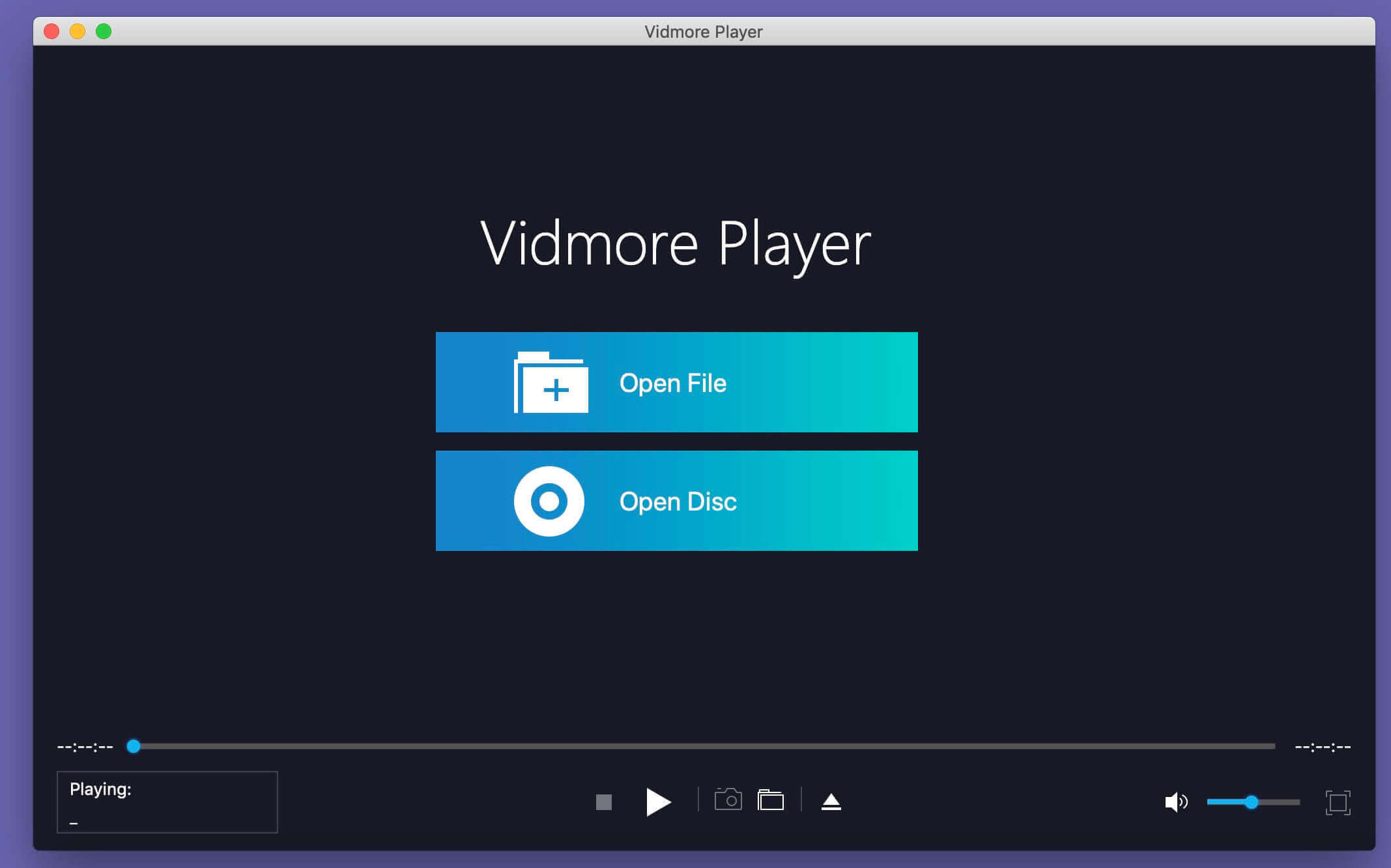Click the eject disc icon
Image resolution: width=1391 pixels, height=868 pixels.
(x=831, y=802)
